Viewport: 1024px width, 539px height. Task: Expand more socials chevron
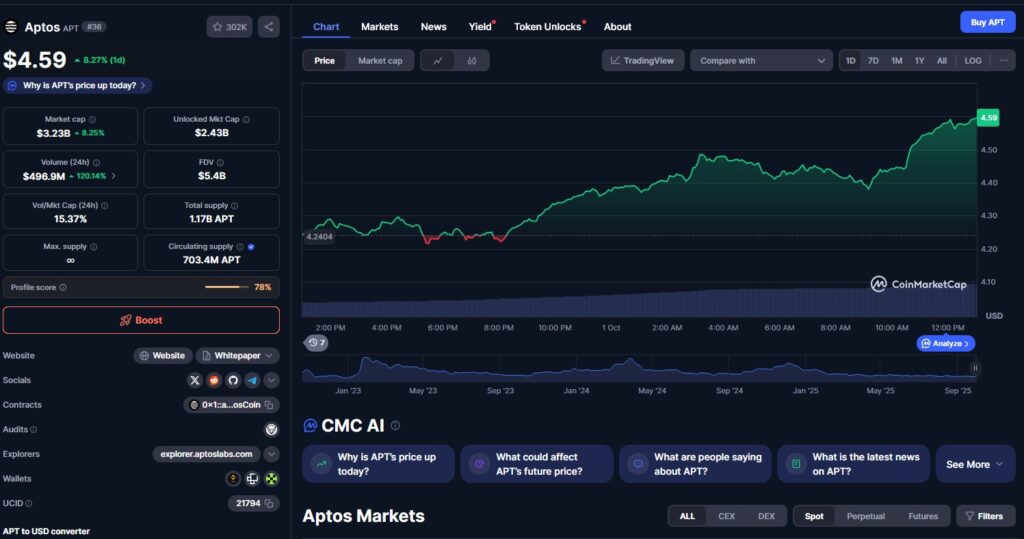pyautogui.click(x=271, y=380)
